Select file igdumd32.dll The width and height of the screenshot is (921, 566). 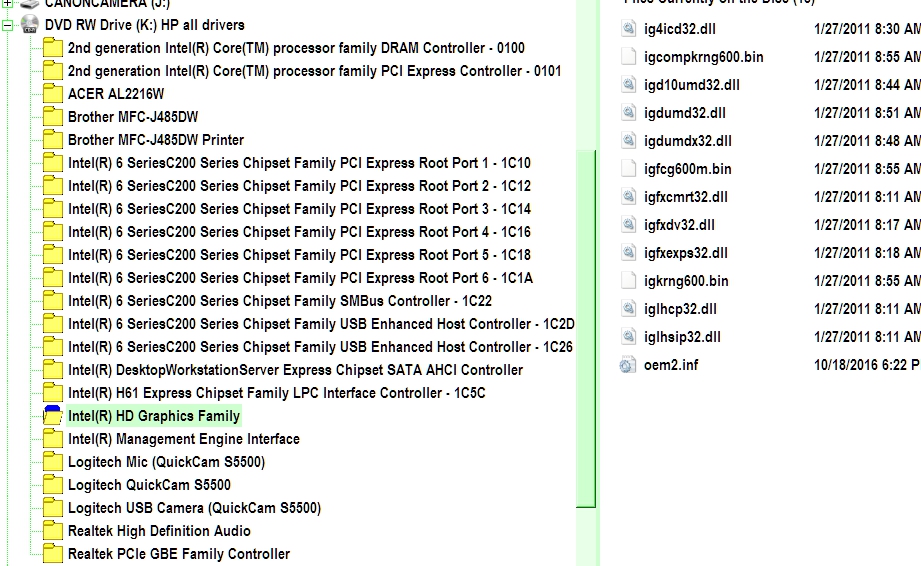685,113
